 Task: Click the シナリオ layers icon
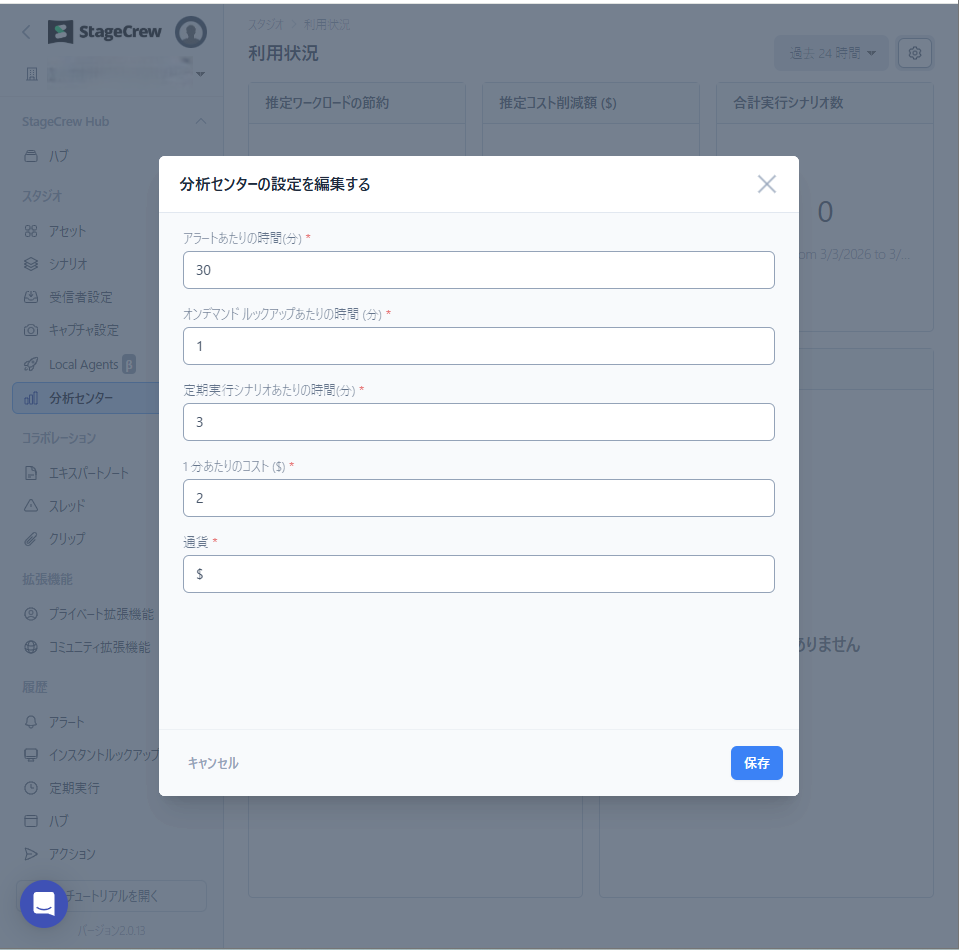click(31, 264)
